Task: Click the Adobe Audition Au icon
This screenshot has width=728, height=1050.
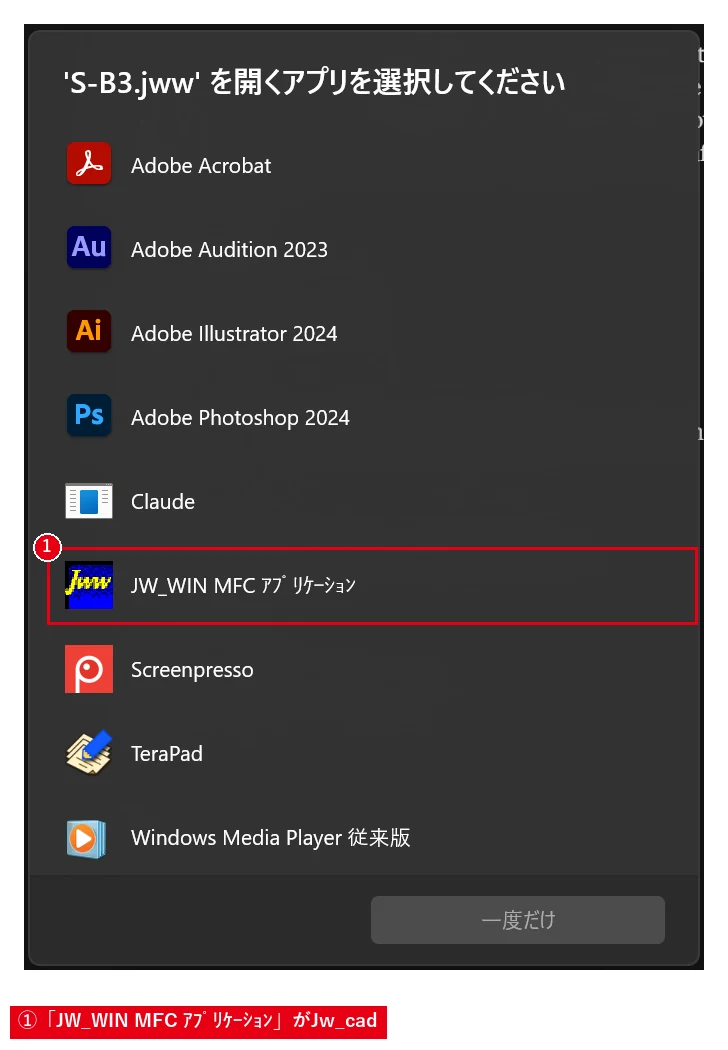Action: click(89, 247)
